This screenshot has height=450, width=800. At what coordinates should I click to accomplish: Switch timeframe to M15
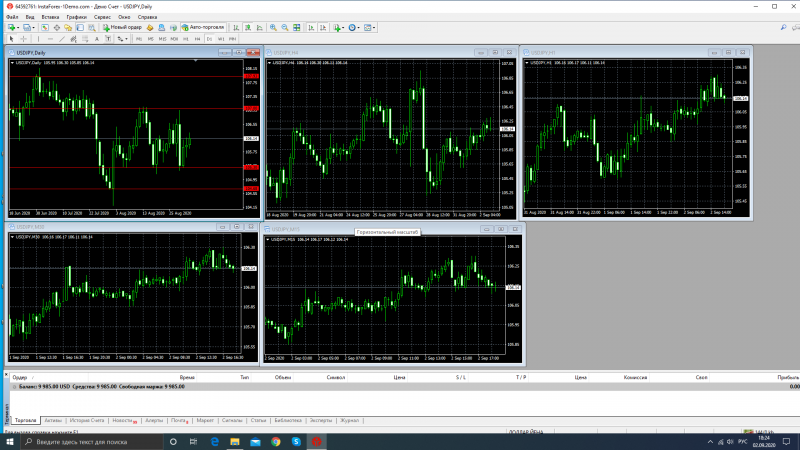point(162,39)
